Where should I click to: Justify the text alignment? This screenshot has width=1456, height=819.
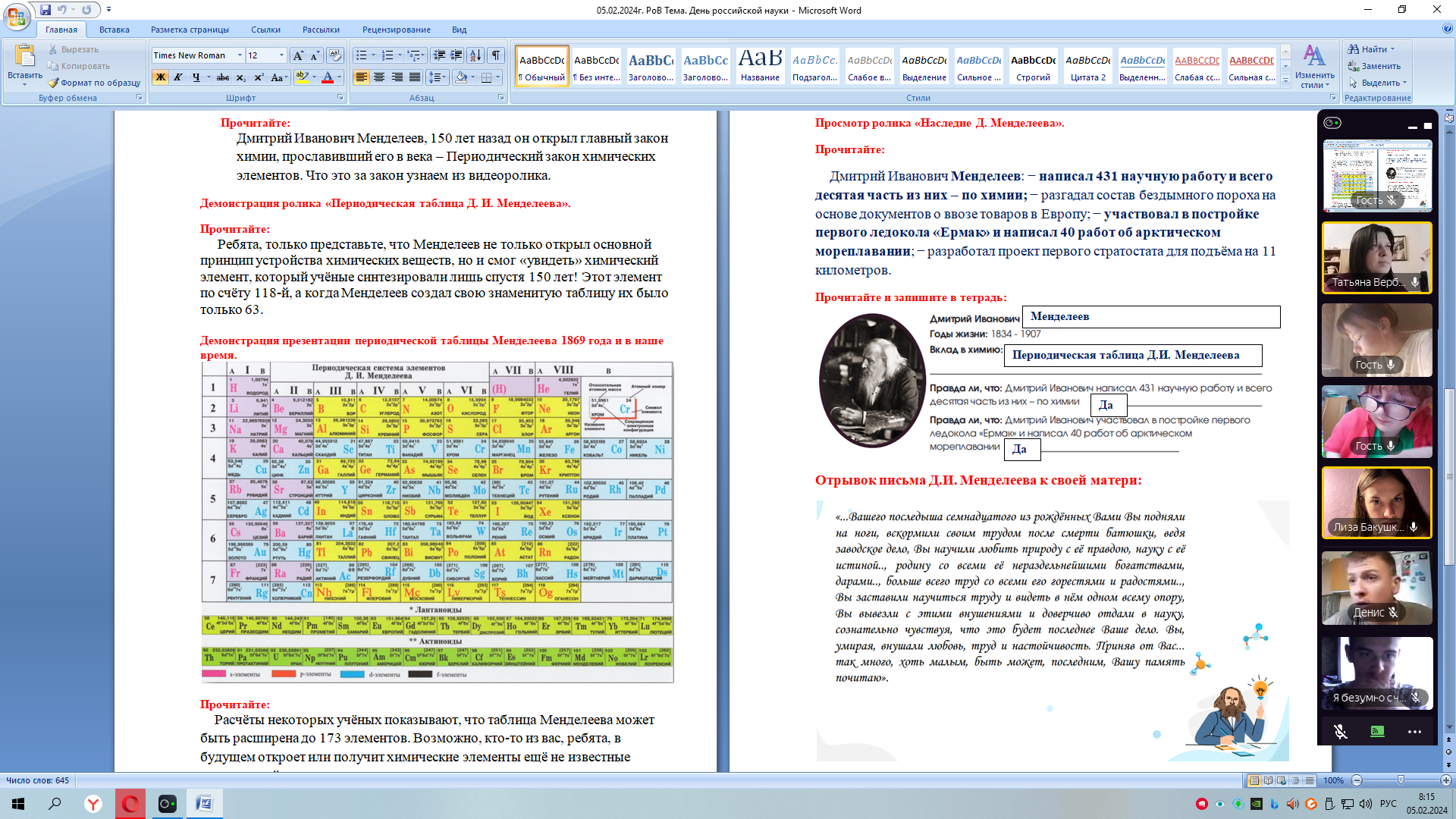click(415, 77)
